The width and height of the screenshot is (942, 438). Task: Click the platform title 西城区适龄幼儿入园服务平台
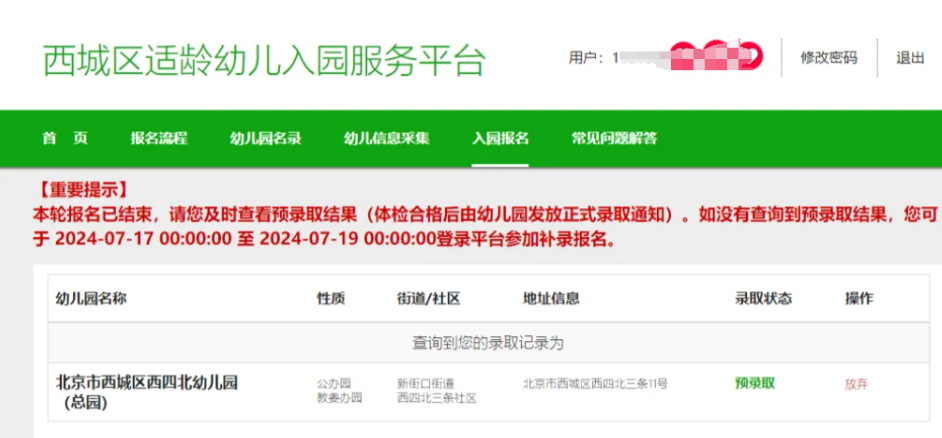tap(263, 60)
